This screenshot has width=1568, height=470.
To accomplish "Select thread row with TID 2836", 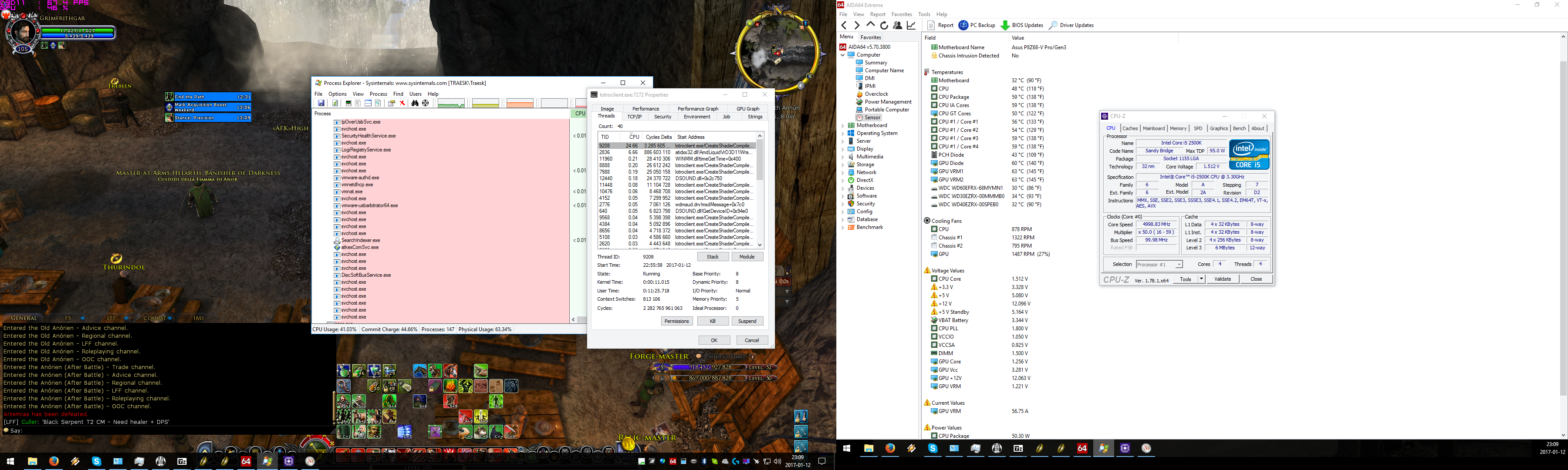I will pos(677,152).
